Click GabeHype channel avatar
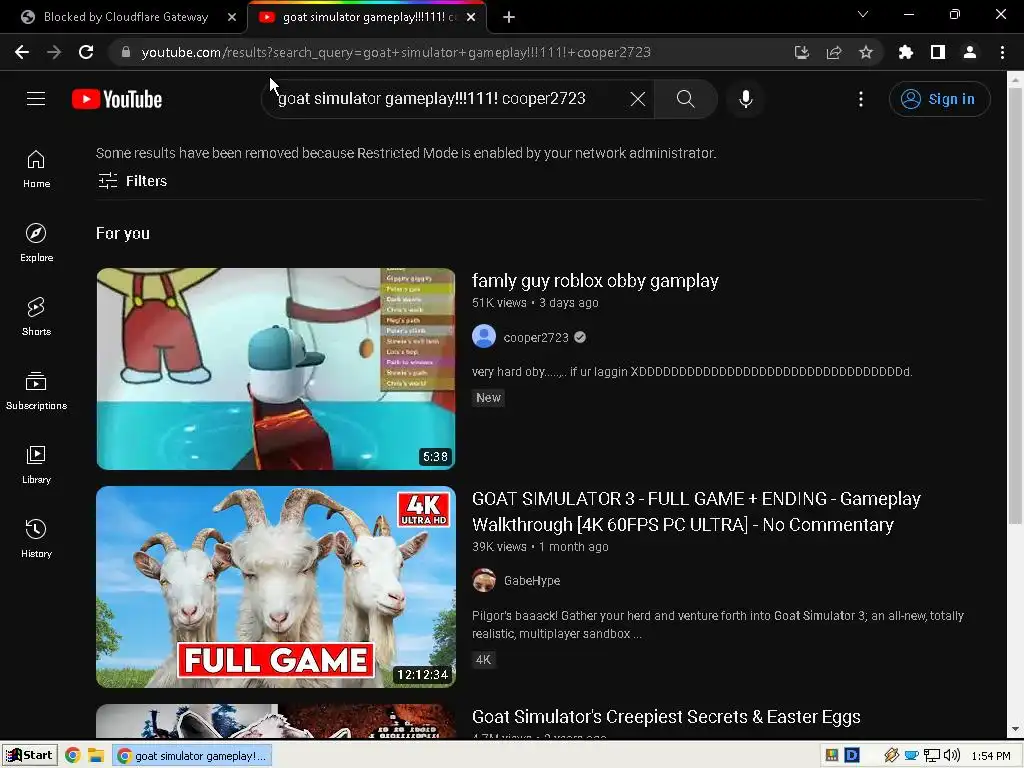The image size is (1024, 768). tap(484, 580)
